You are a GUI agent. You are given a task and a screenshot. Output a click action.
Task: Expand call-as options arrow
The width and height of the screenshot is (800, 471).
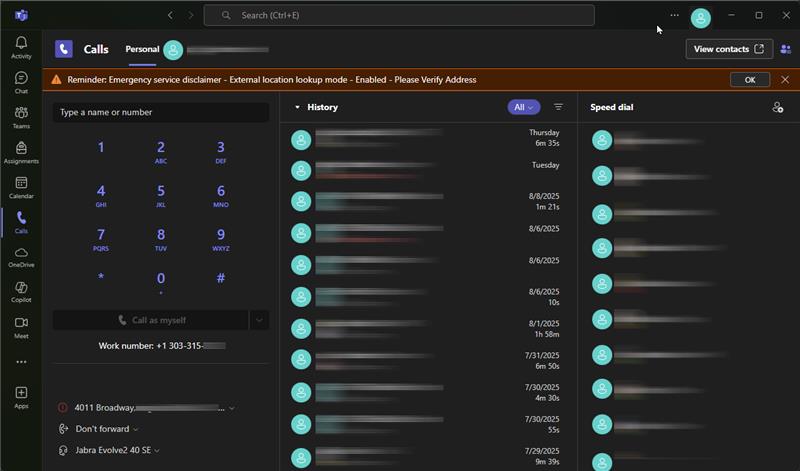[x=259, y=320]
